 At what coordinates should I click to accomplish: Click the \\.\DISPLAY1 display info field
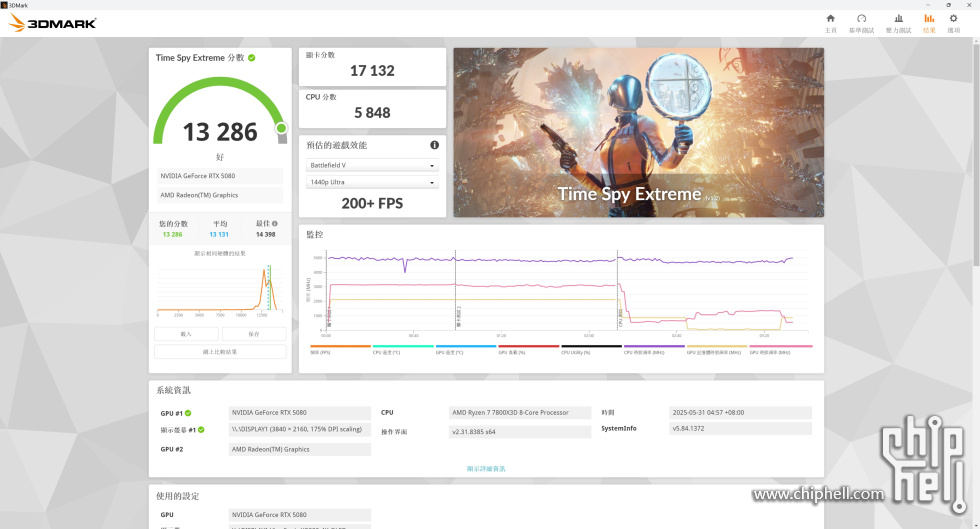pyautogui.click(x=300, y=430)
